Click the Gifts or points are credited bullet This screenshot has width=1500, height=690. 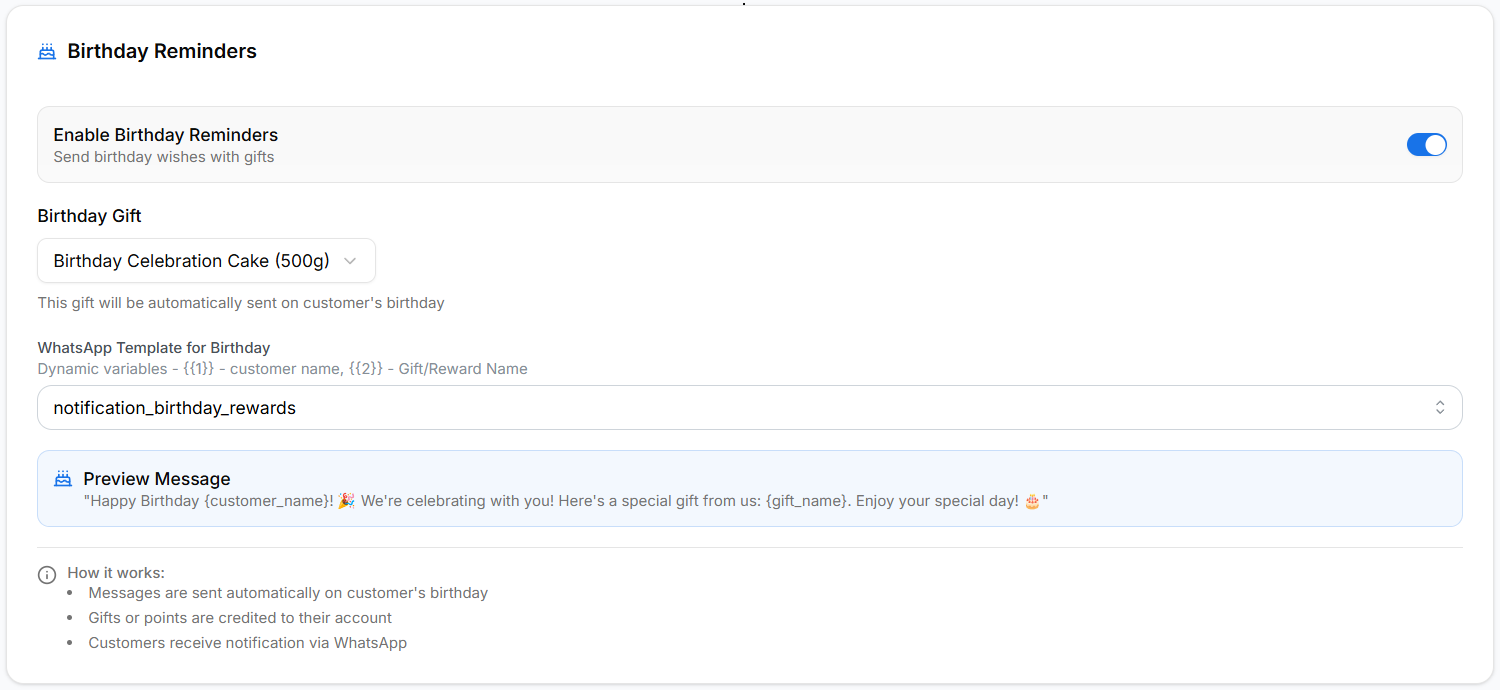[x=240, y=618]
